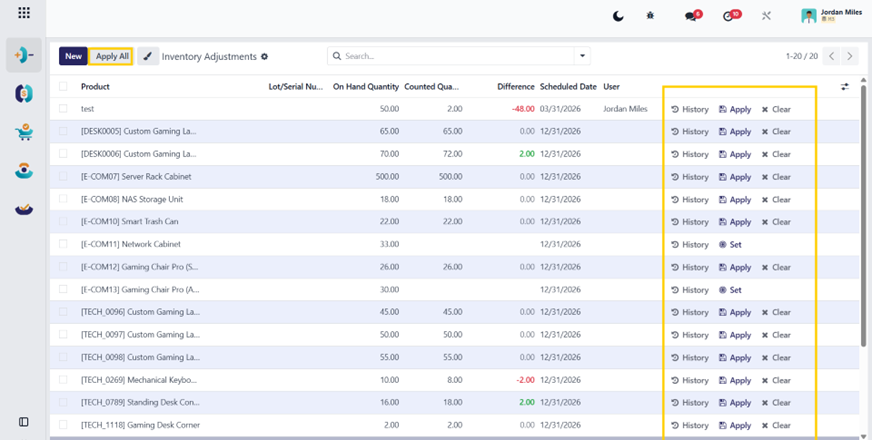Viewport: 872px width, 440px height.
Task: Clear count for Smart Trash Can
Action: click(x=776, y=222)
